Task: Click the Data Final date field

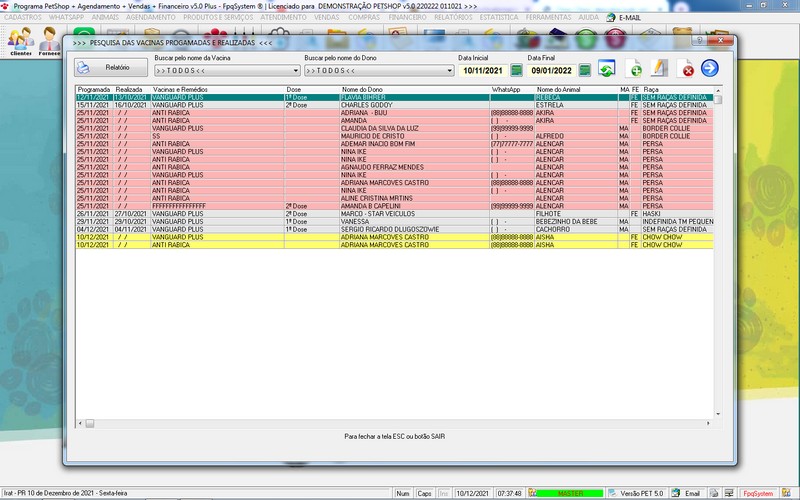Action: pos(552,71)
